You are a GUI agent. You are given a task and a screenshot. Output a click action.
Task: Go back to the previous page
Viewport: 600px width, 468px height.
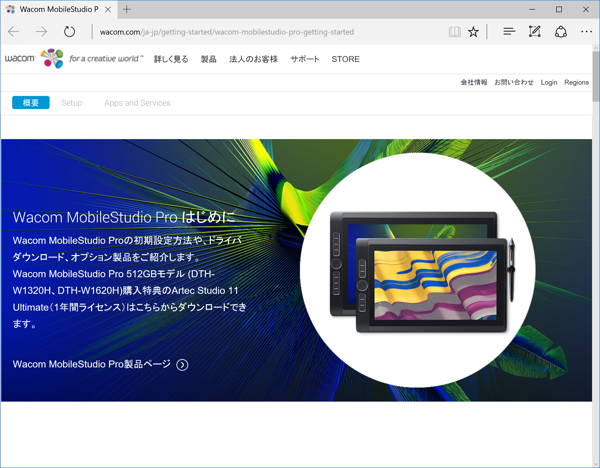click(x=13, y=32)
